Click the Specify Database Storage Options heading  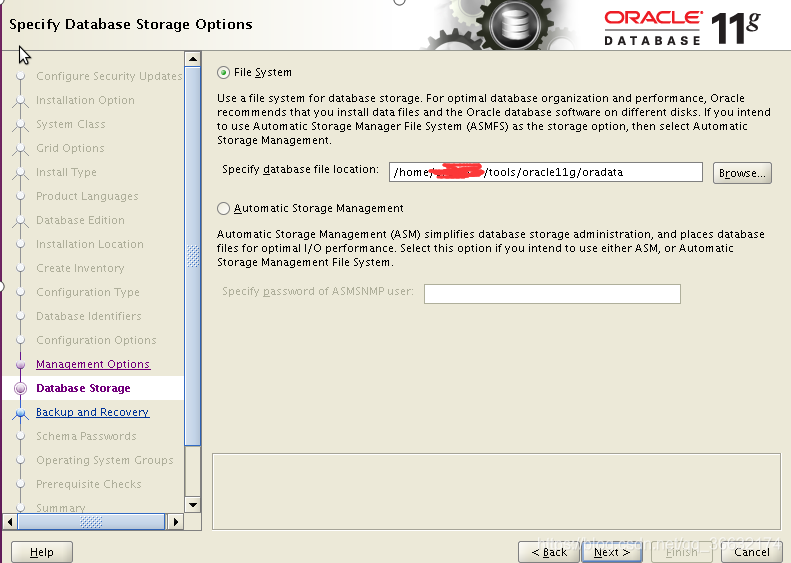[x=131, y=24]
